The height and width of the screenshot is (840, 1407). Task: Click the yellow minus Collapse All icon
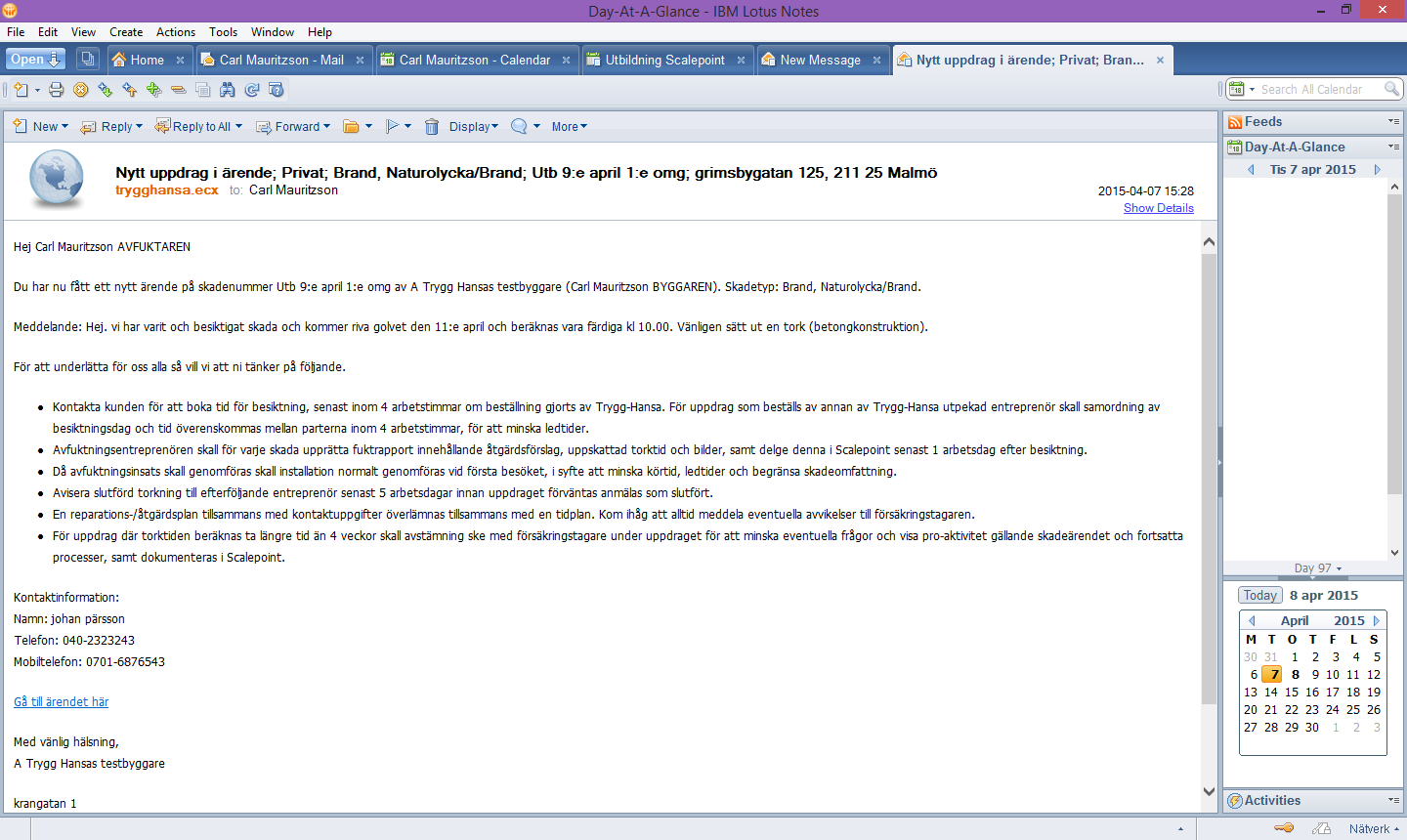pyautogui.click(x=179, y=90)
